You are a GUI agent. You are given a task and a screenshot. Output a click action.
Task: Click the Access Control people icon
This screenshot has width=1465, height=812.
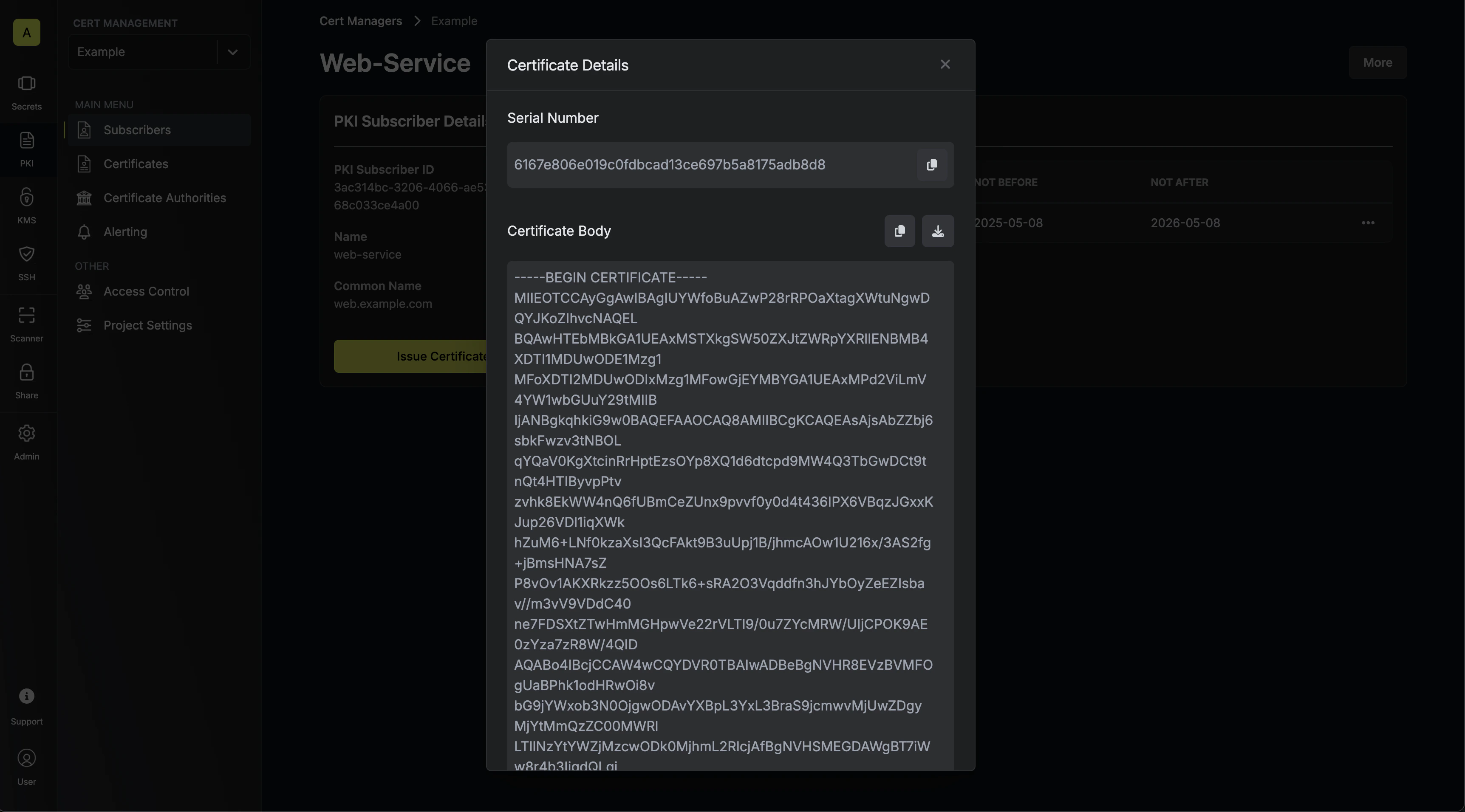pyautogui.click(x=84, y=292)
